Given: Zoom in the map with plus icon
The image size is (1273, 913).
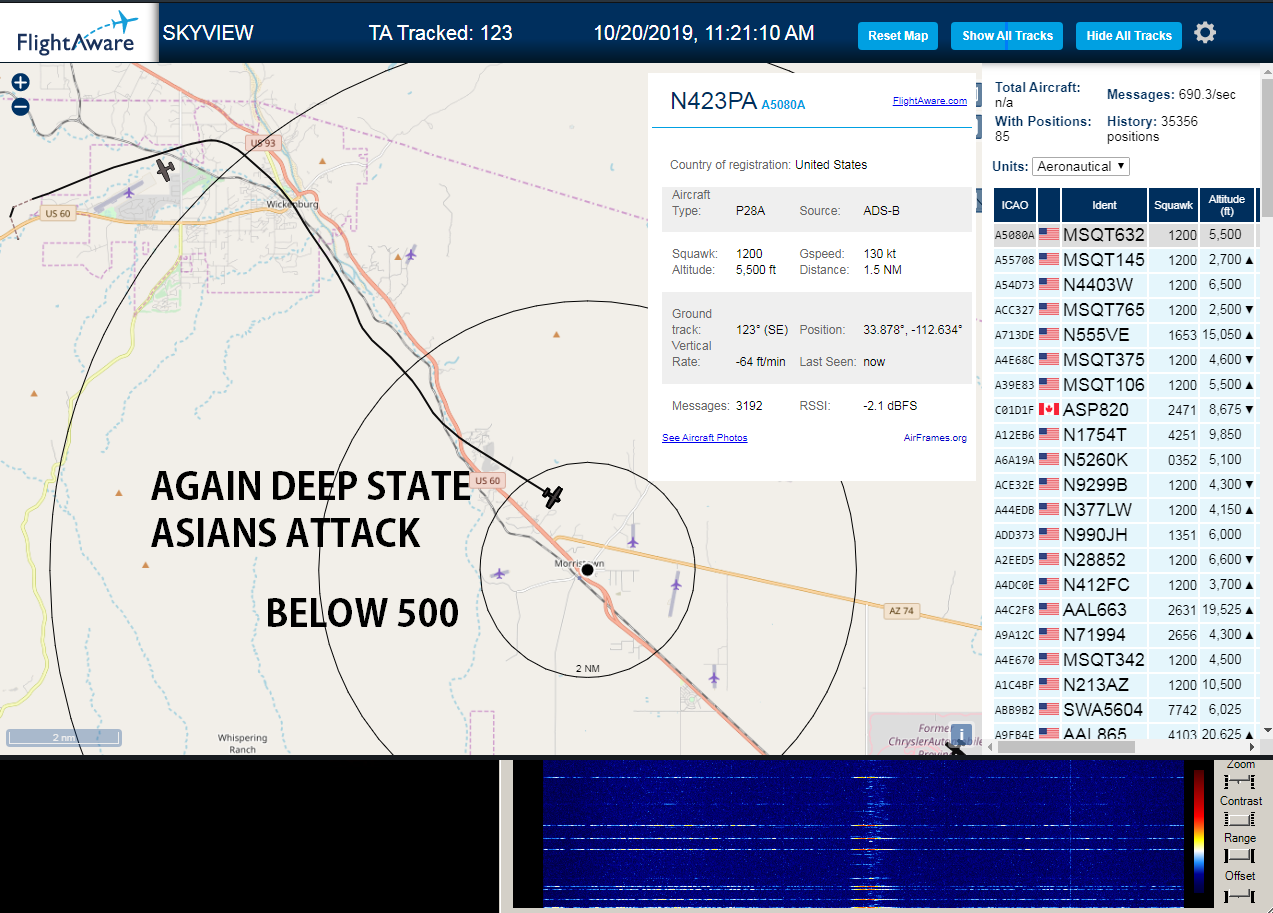Looking at the screenshot, I should click(x=20, y=83).
